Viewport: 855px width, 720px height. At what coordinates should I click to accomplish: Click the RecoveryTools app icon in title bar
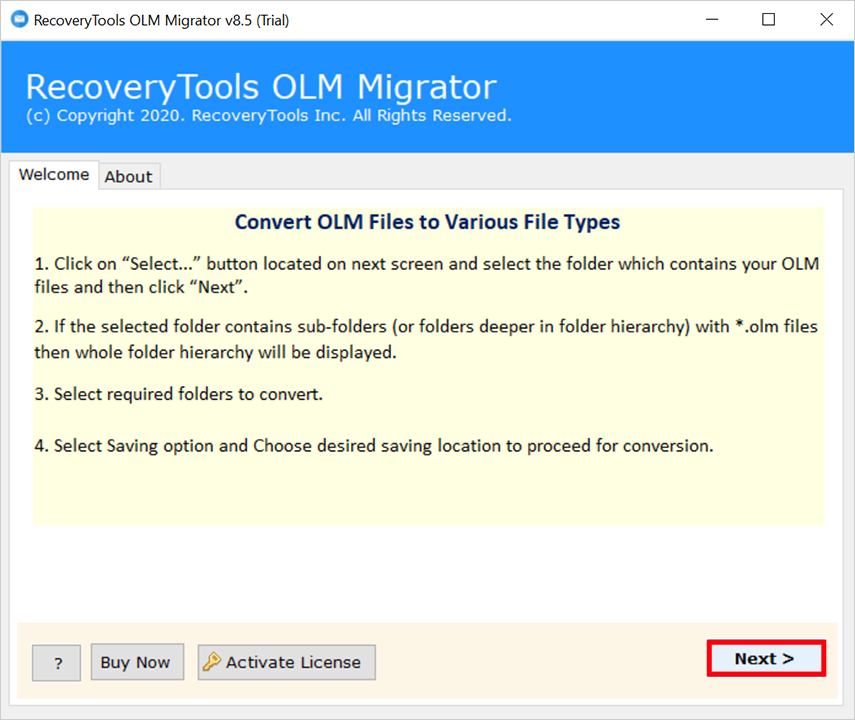tap(18, 19)
